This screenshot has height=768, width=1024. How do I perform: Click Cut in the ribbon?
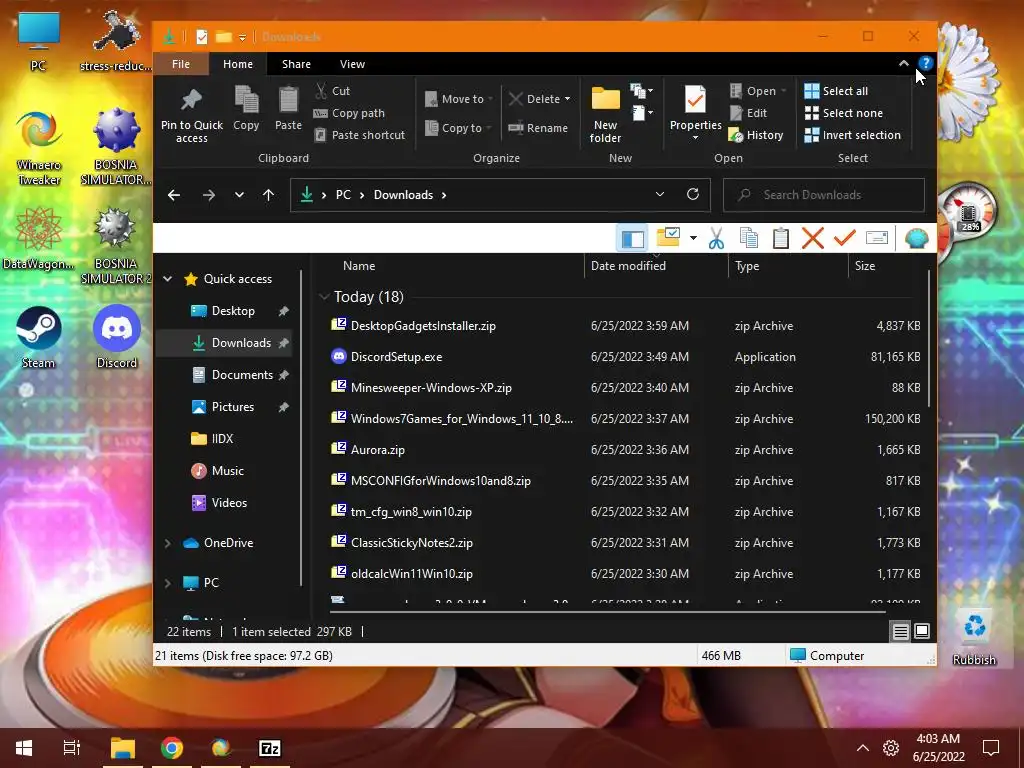332,91
